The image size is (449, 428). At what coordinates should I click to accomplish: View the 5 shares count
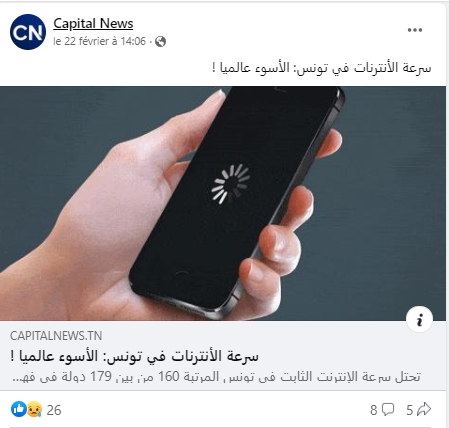tap(410, 410)
